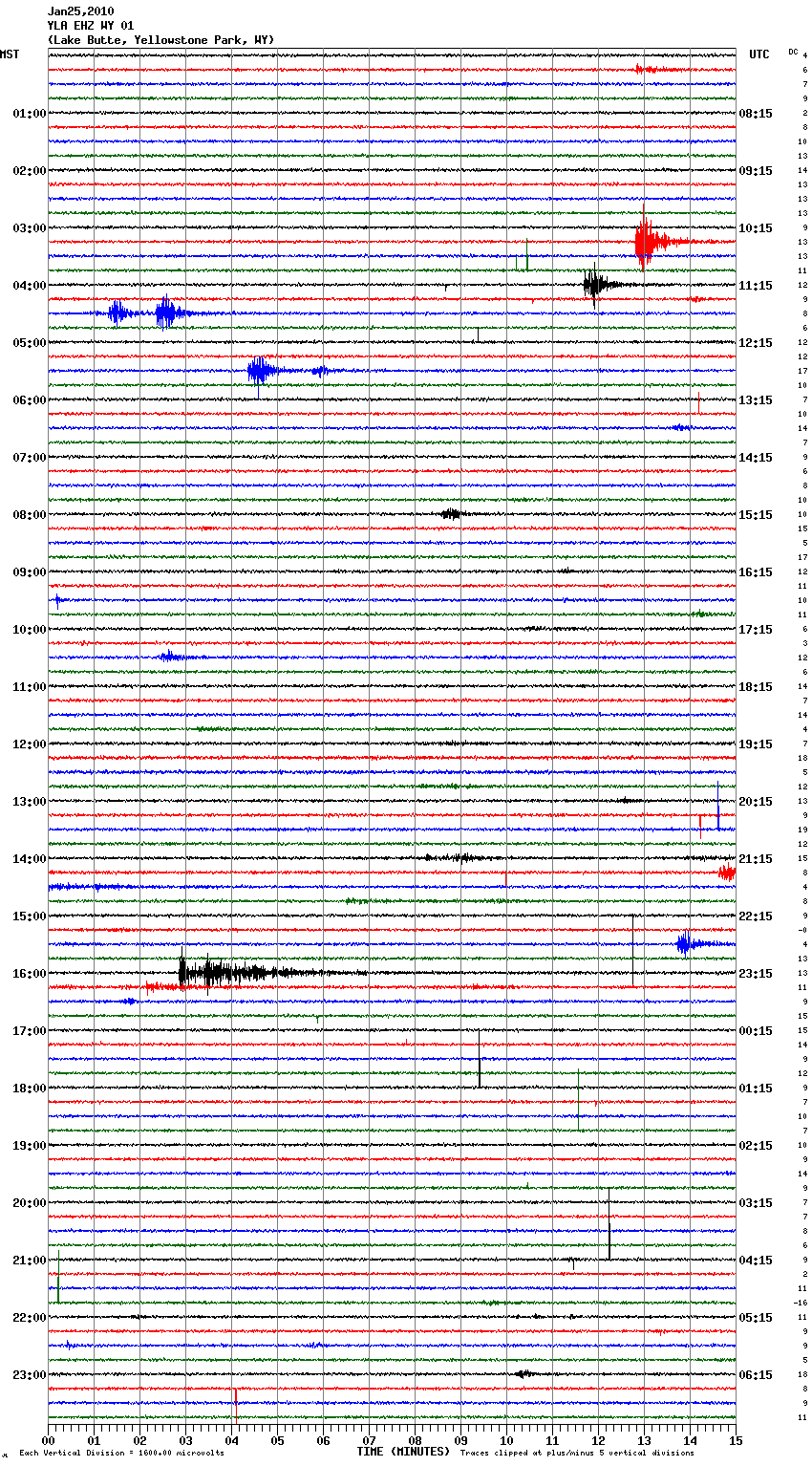The height and width of the screenshot is (1466, 812).
Task: Click the UTC time zone header
Action: point(759,54)
